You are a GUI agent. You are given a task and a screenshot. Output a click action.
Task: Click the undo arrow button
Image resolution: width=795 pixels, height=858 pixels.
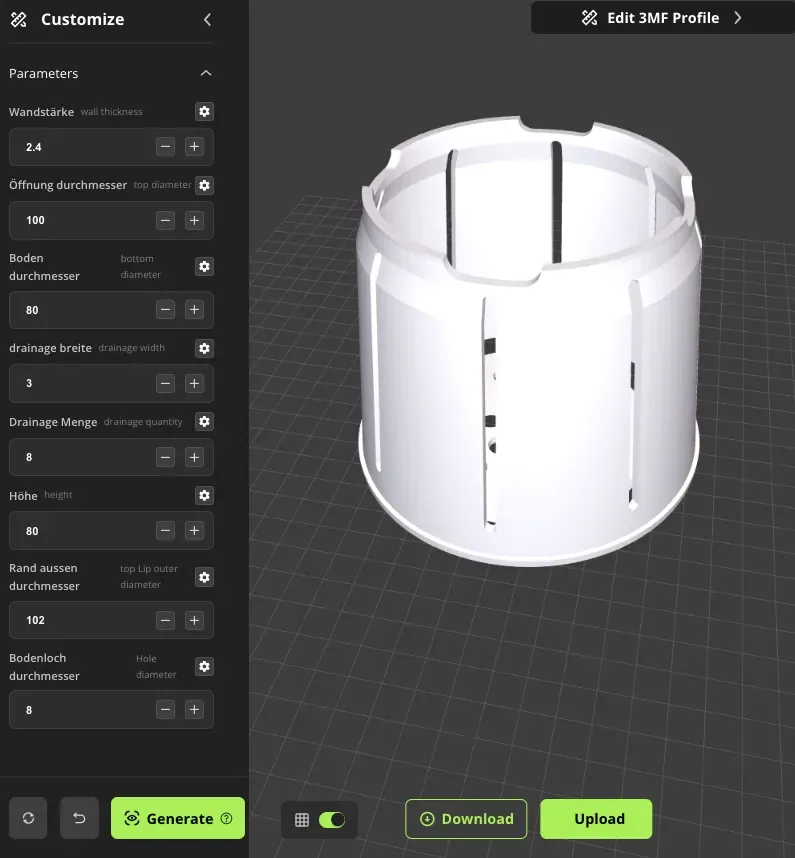[79, 818]
